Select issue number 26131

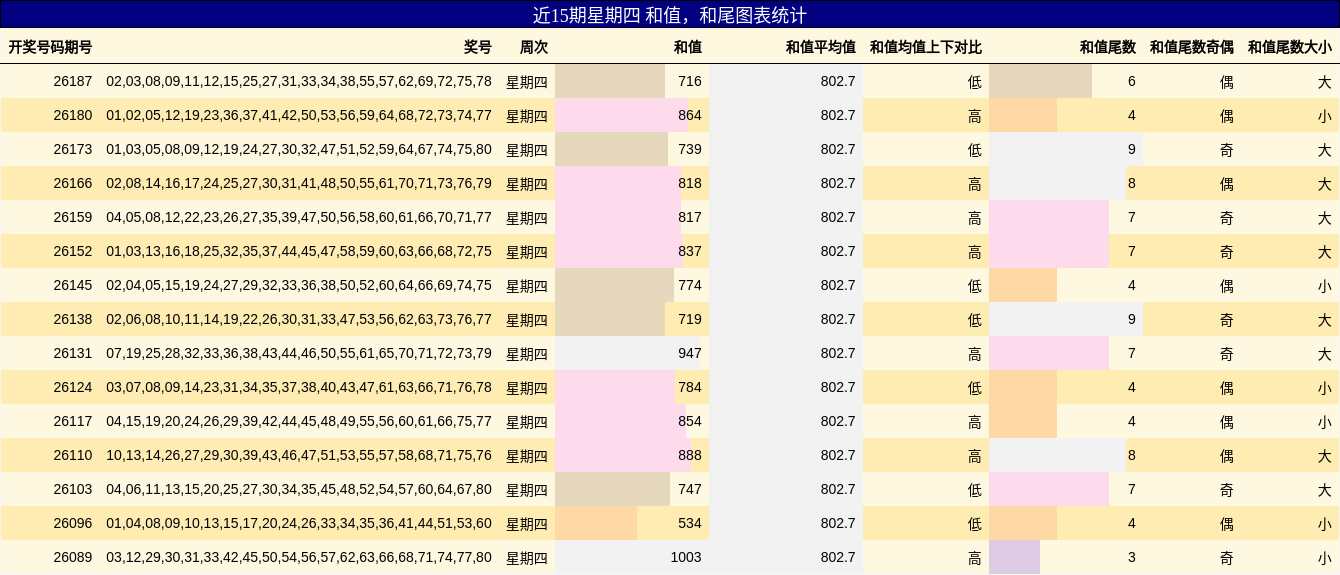click(x=73, y=353)
